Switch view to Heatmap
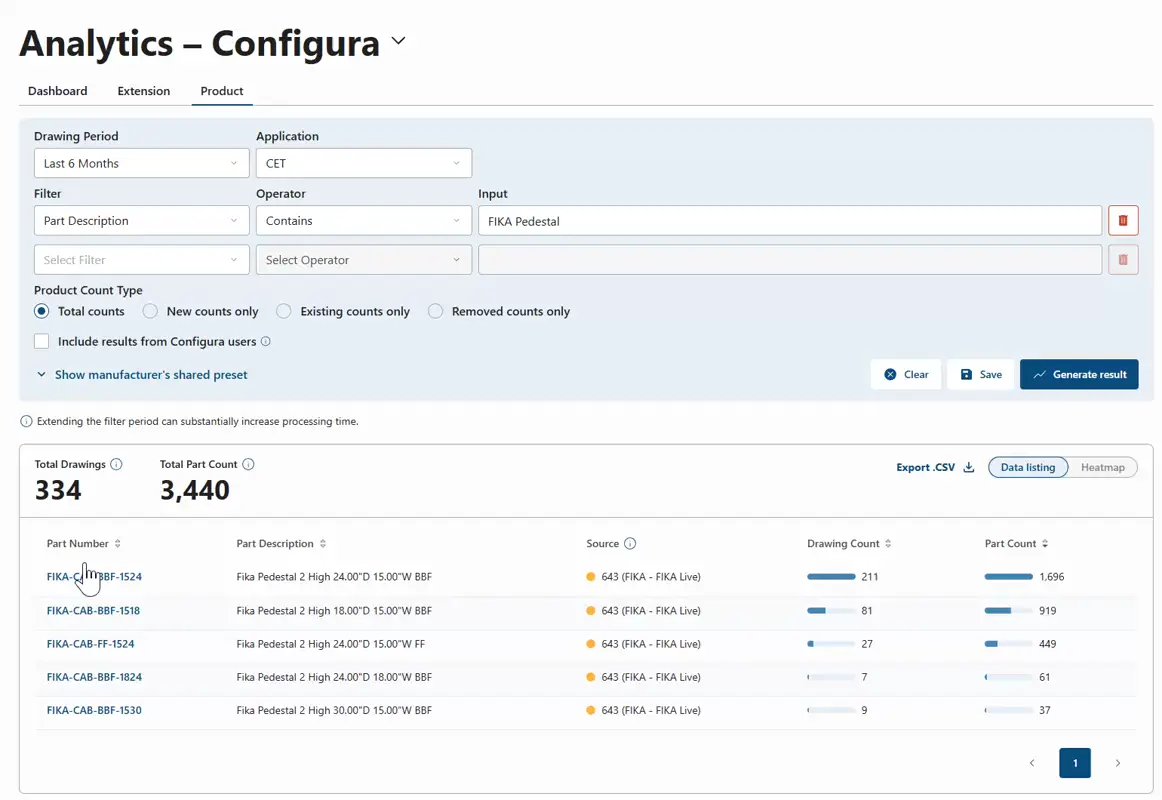 [1102, 467]
